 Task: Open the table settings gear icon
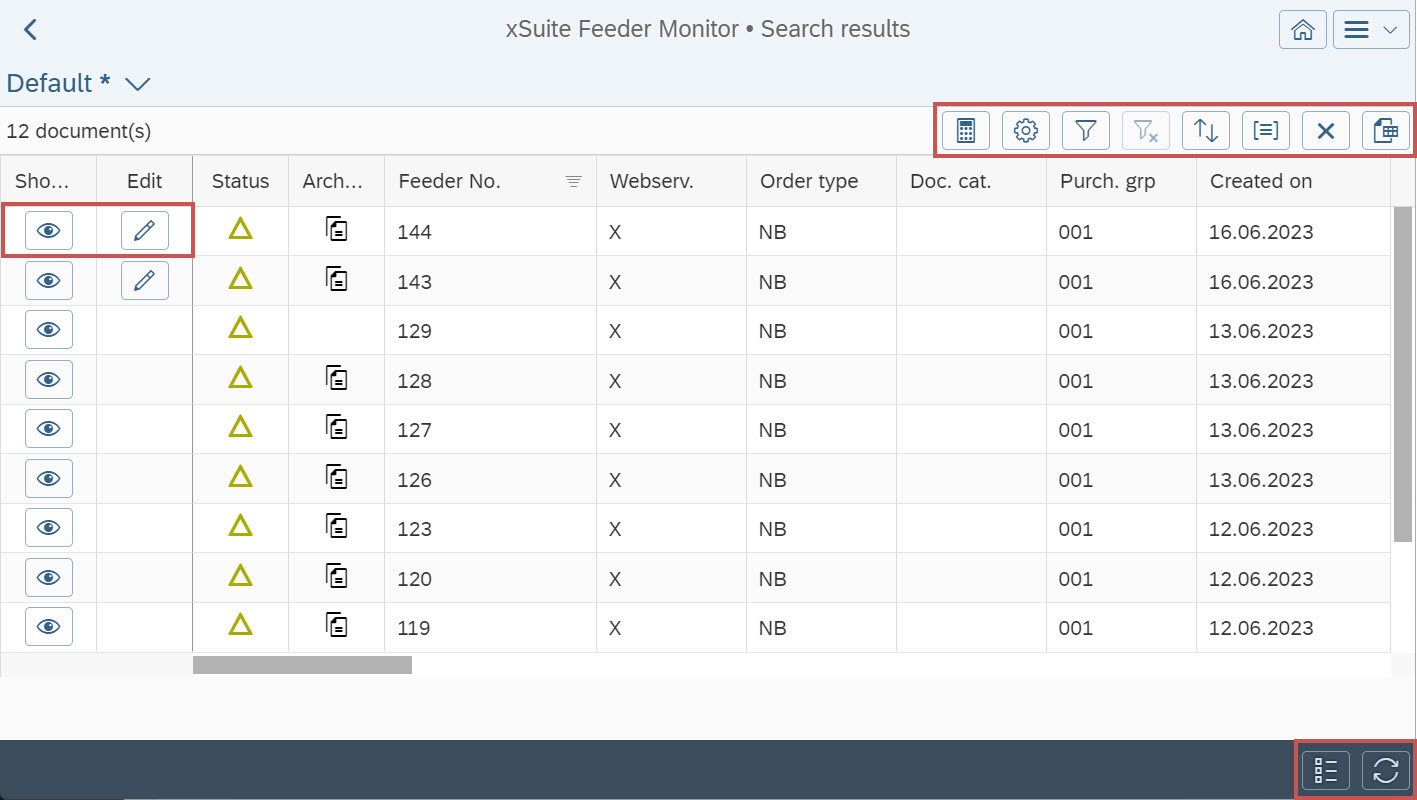(1025, 130)
